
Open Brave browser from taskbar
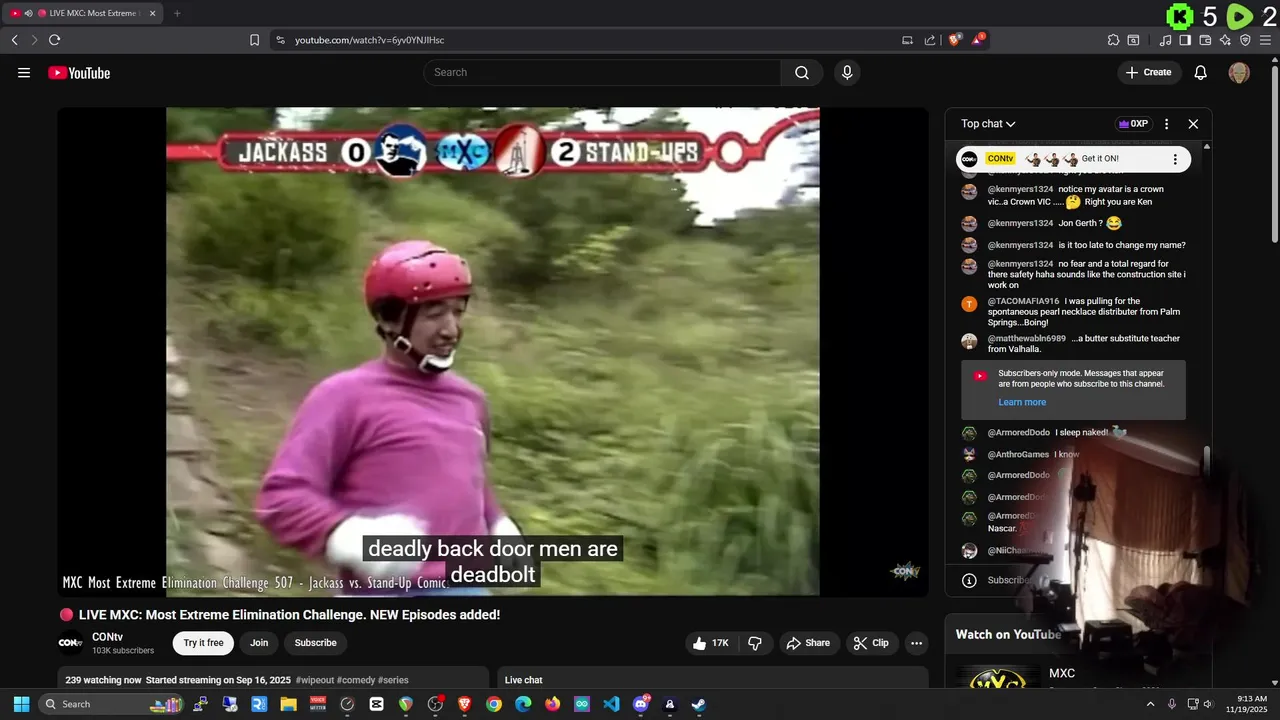(464, 704)
